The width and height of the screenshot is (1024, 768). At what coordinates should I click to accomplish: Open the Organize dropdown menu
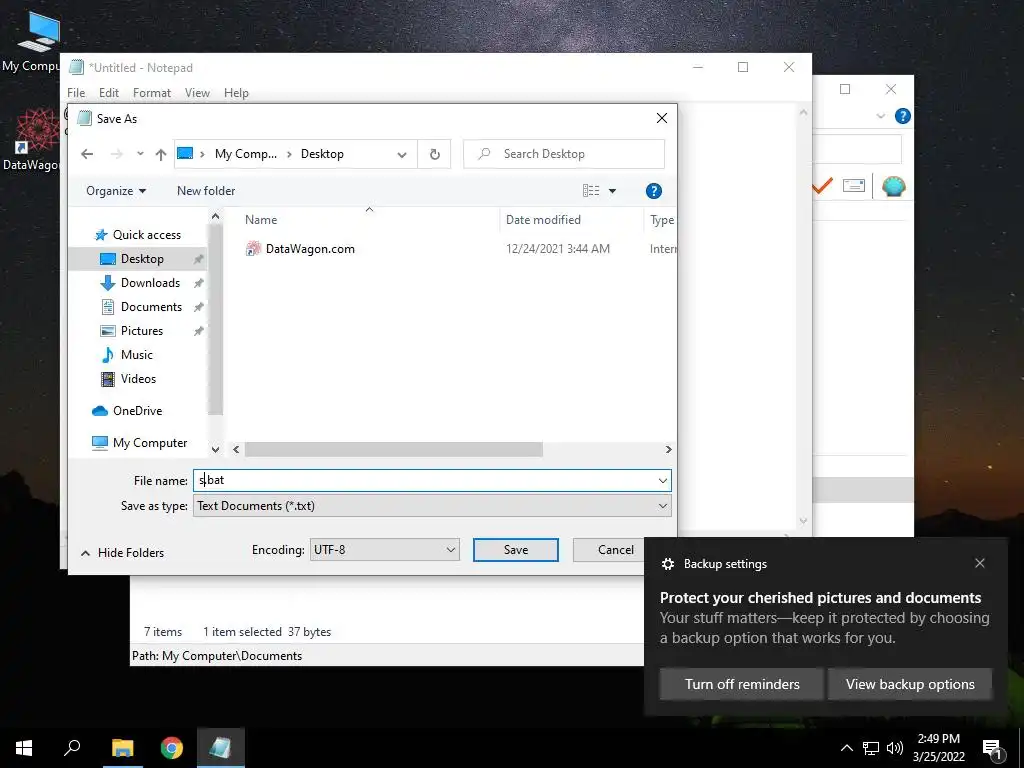click(x=116, y=191)
